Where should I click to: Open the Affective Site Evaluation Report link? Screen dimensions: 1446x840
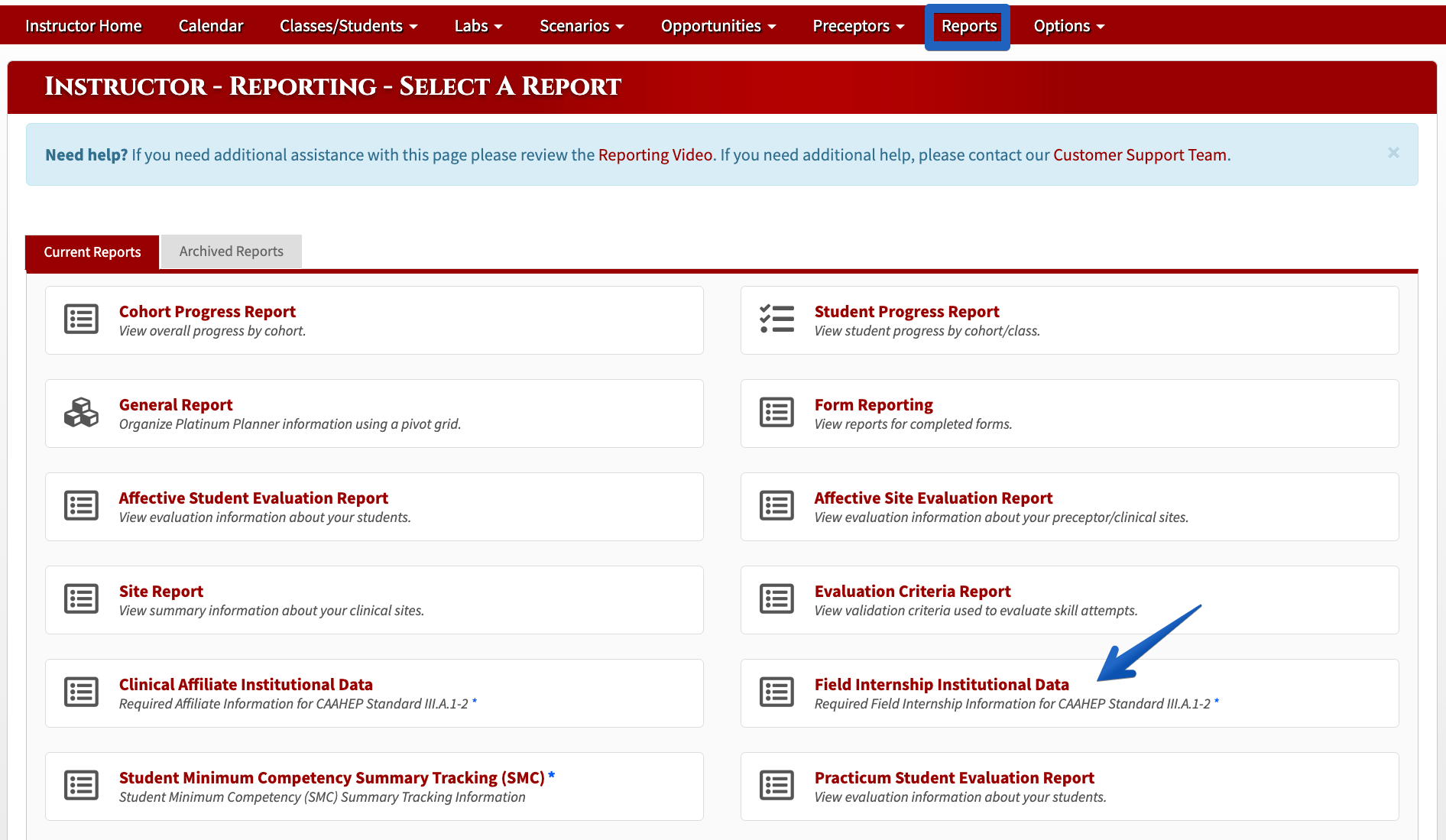point(933,498)
